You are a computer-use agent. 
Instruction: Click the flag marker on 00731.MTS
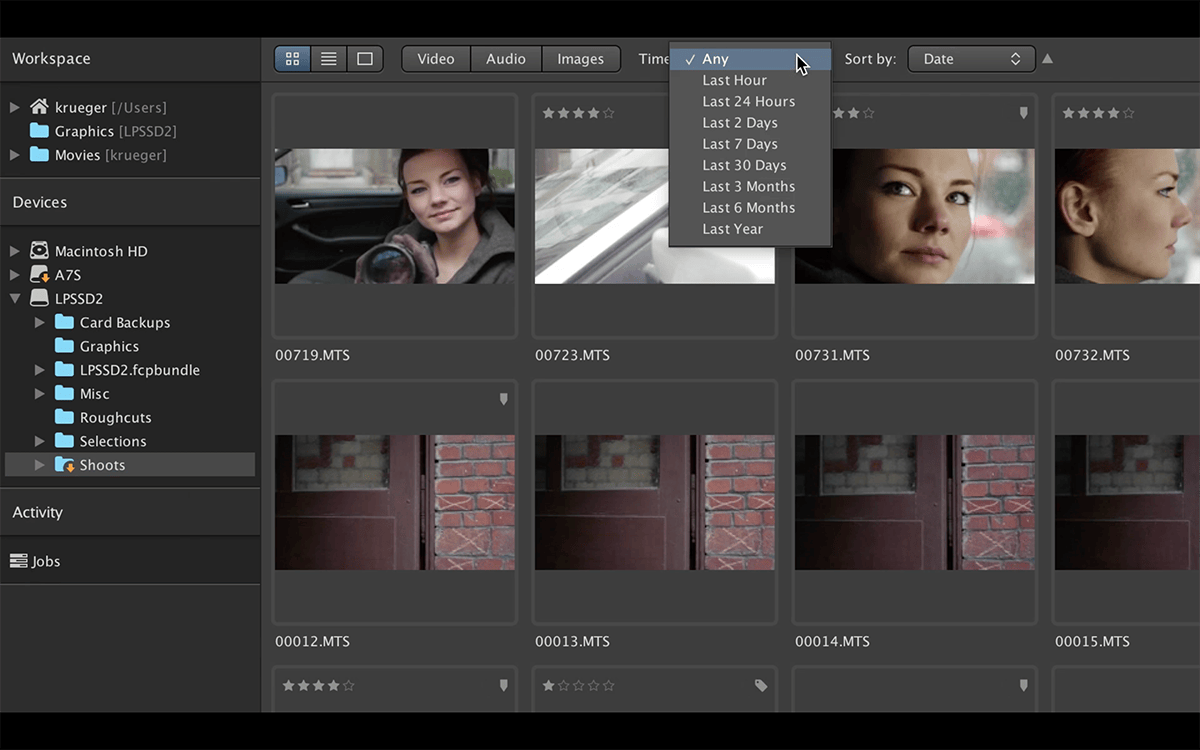point(1023,114)
